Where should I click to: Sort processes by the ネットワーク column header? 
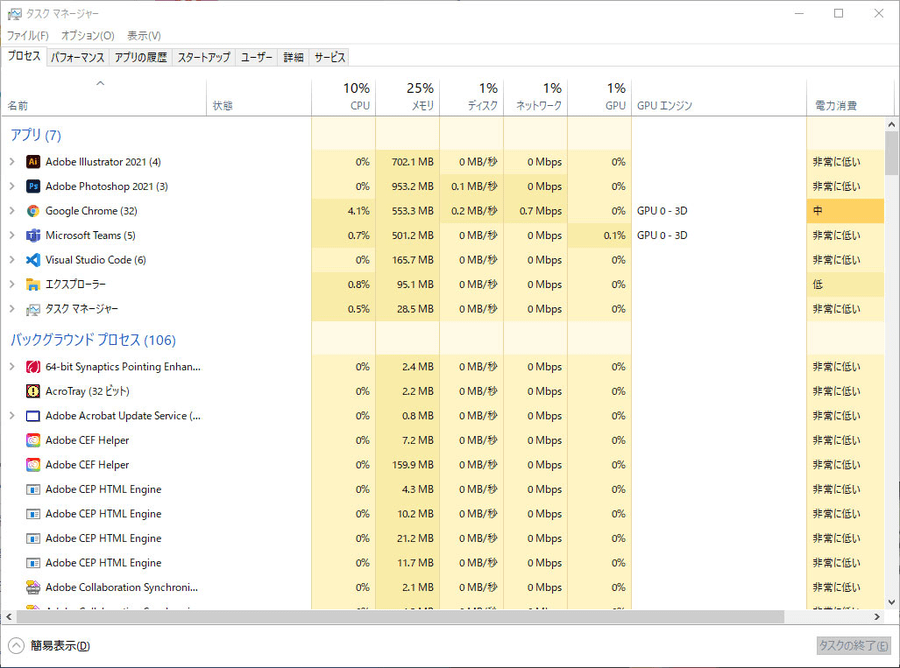(x=536, y=97)
